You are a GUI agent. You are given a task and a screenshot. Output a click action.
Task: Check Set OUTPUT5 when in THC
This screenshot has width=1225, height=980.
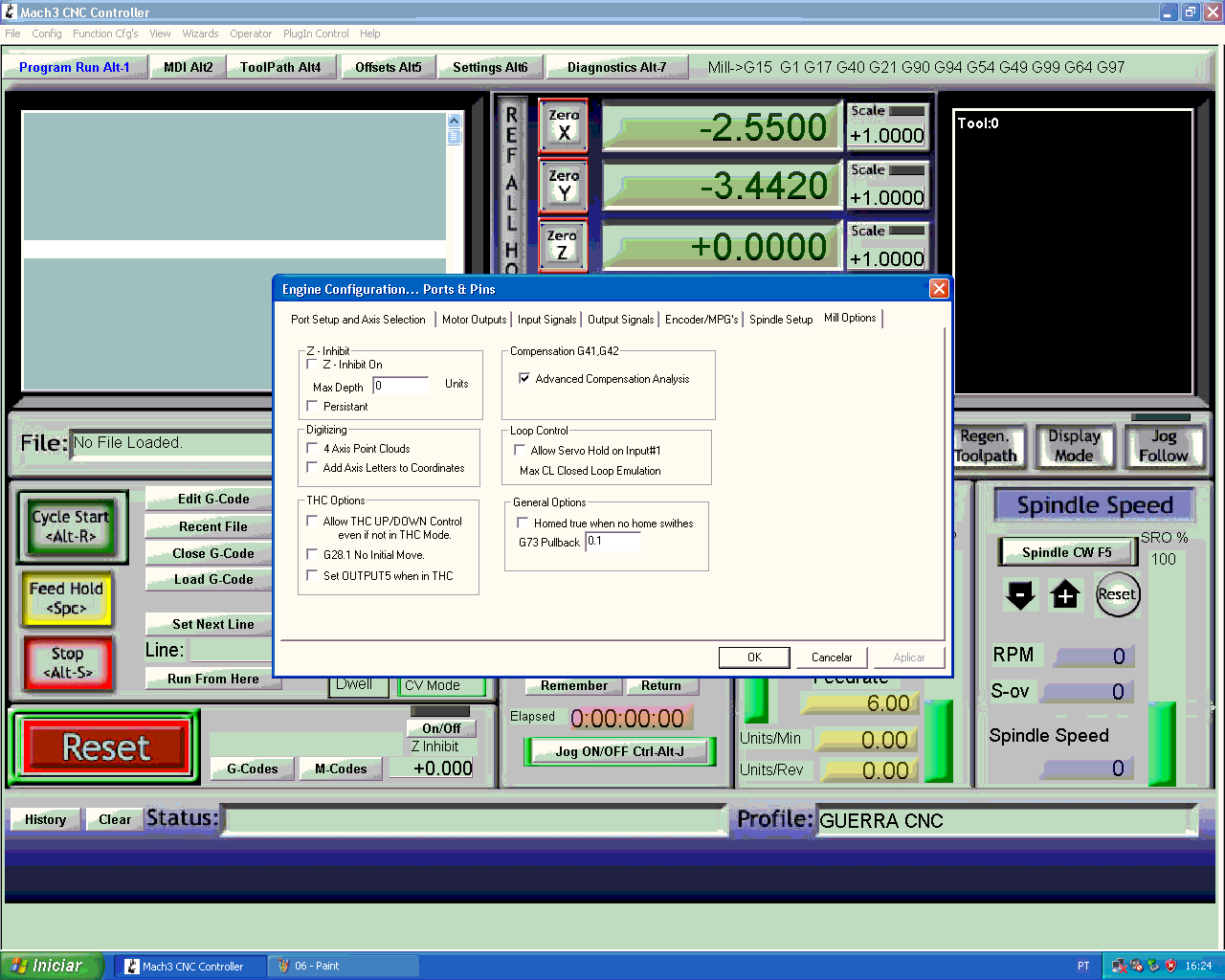point(312,575)
